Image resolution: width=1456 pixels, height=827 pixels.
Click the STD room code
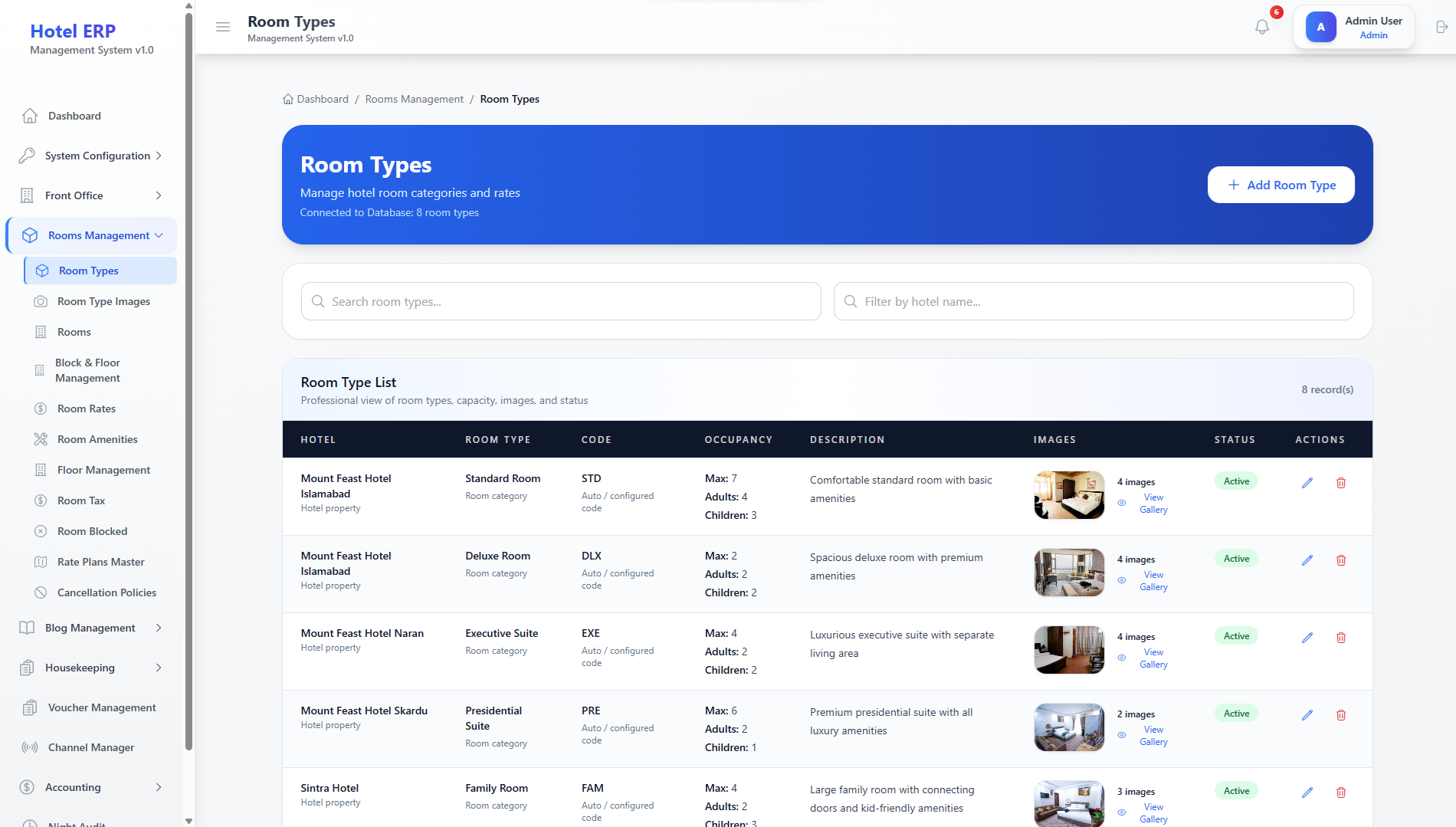coord(591,478)
